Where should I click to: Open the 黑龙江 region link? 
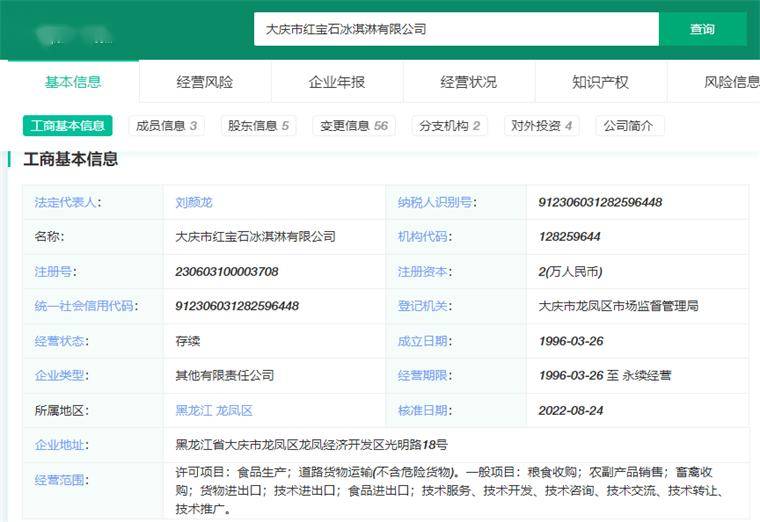[x=193, y=411]
